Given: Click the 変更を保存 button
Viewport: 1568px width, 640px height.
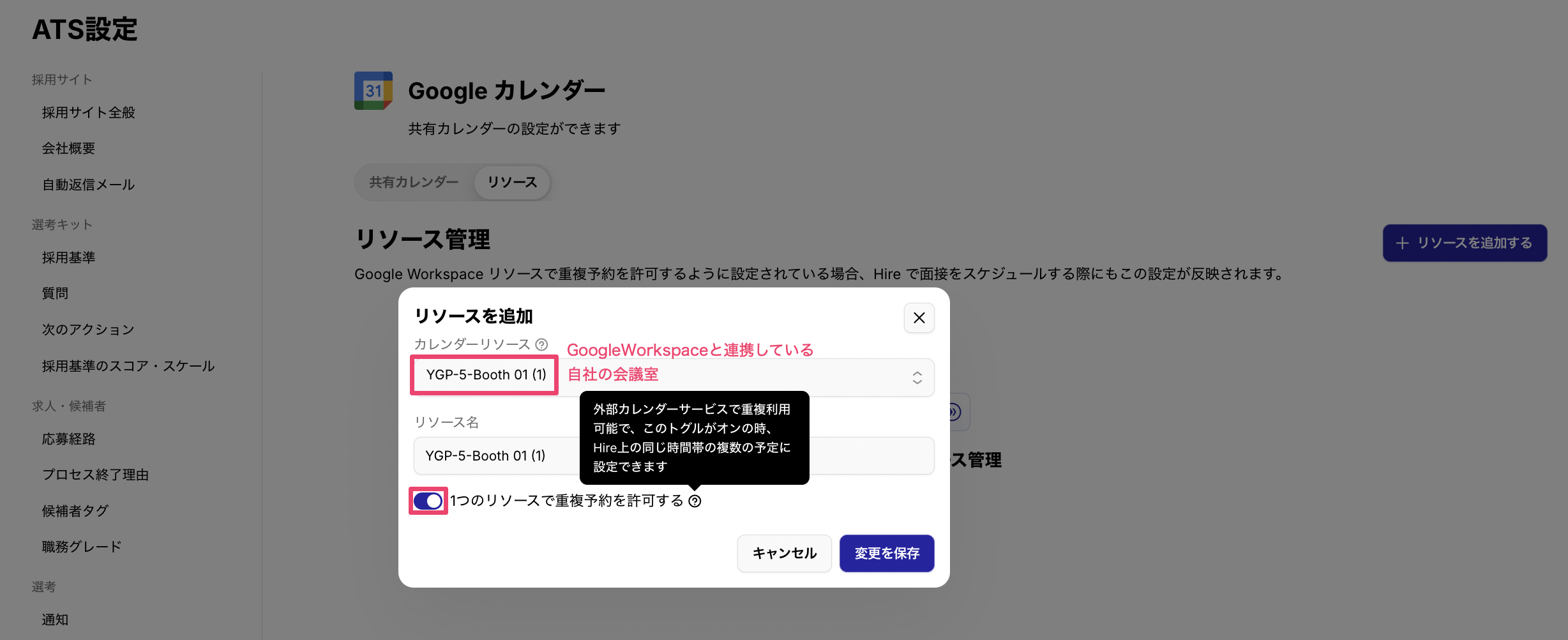Looking at the screenshot, I should click(886, 553).
